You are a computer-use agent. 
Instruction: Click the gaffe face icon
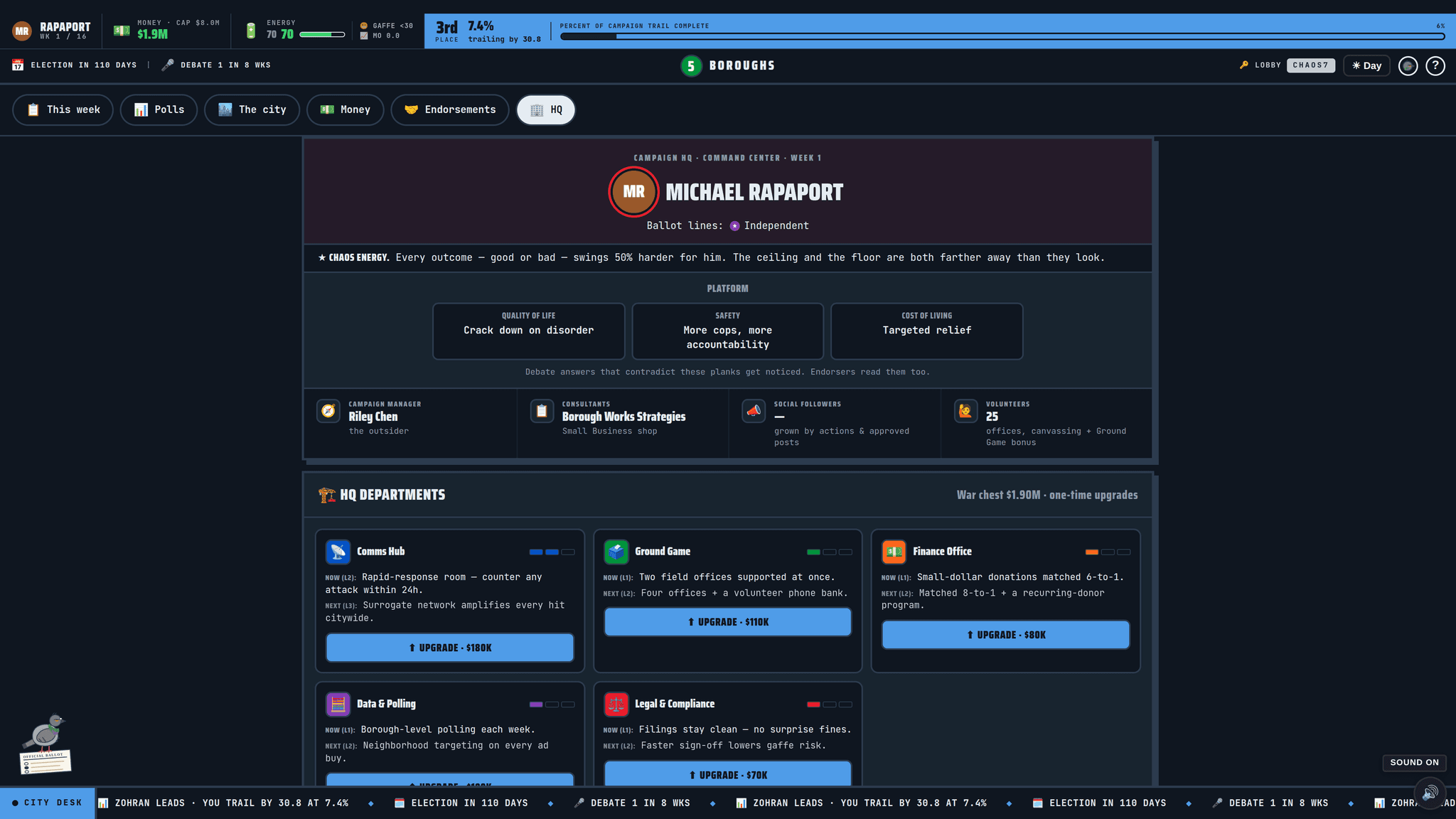click(x=364, y=26)
